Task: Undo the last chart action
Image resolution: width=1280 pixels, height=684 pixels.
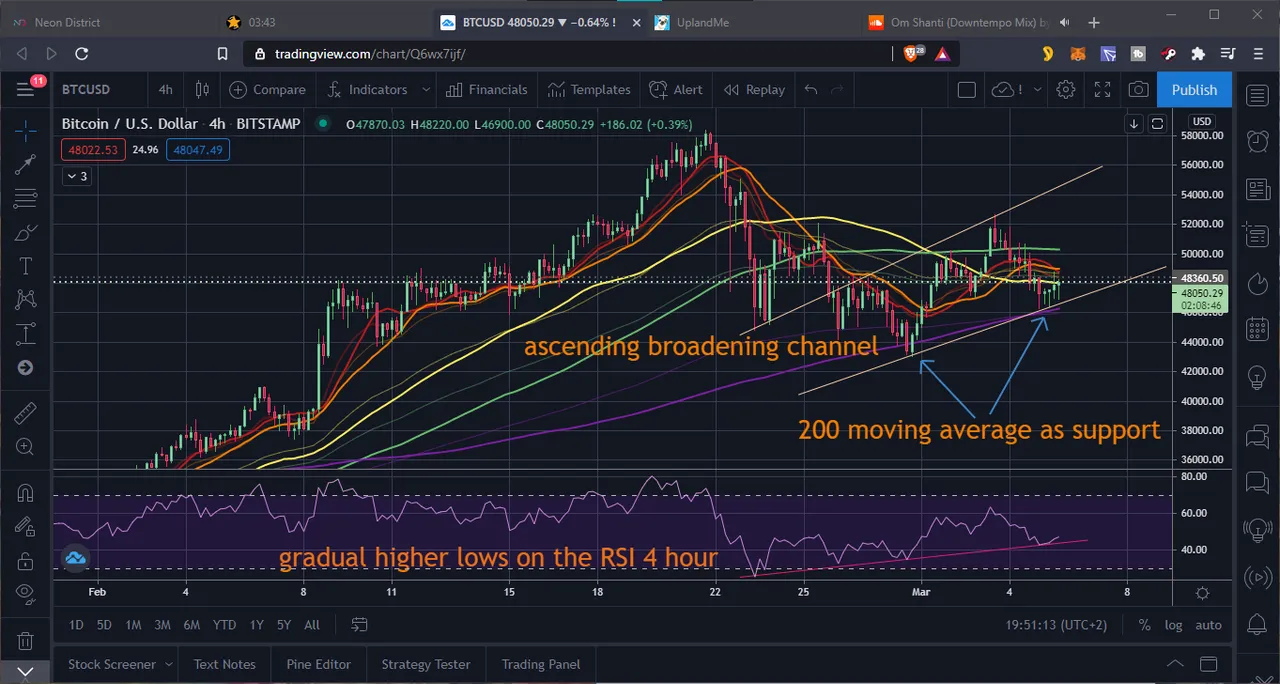Action: [x=811, y=90]
